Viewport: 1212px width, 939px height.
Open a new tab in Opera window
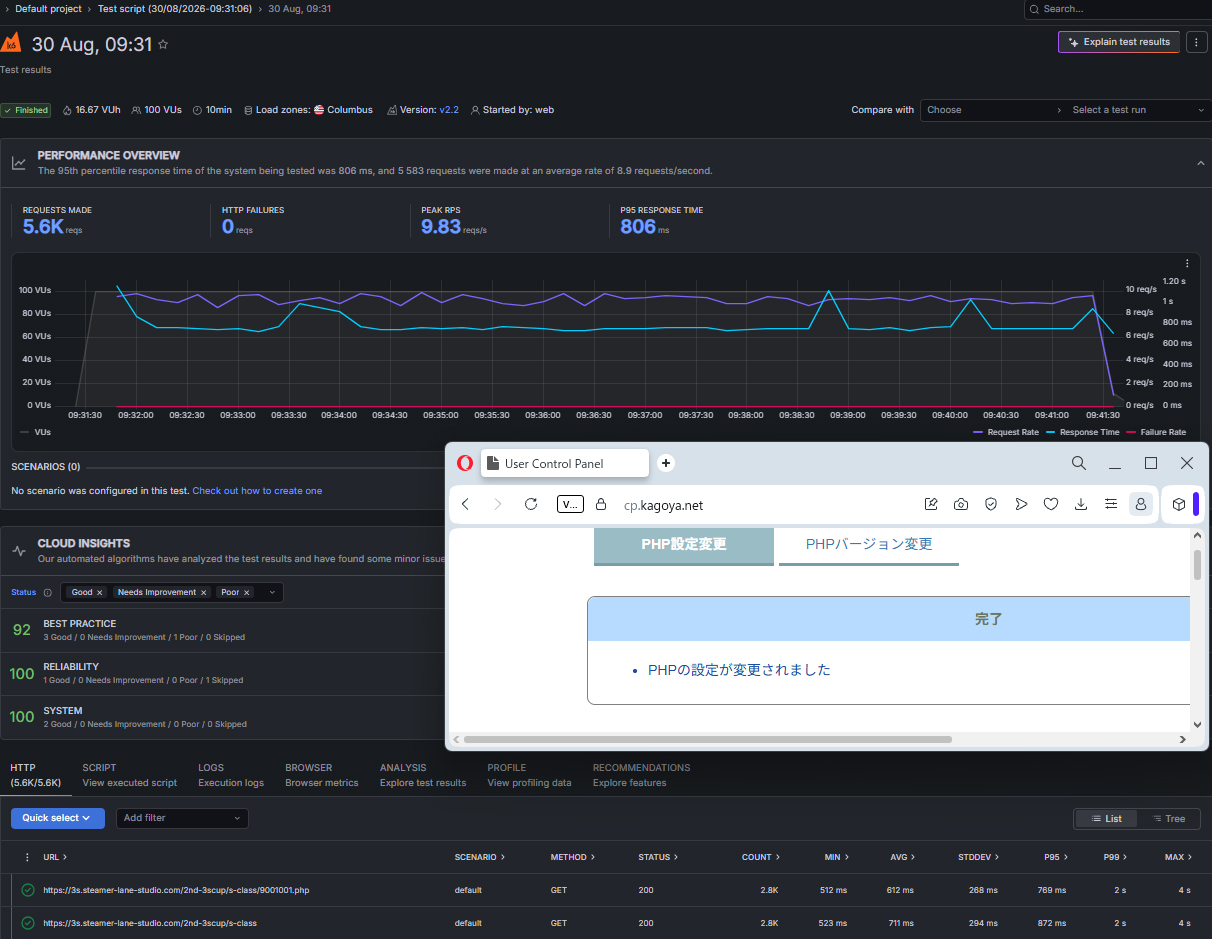(666, 463)
